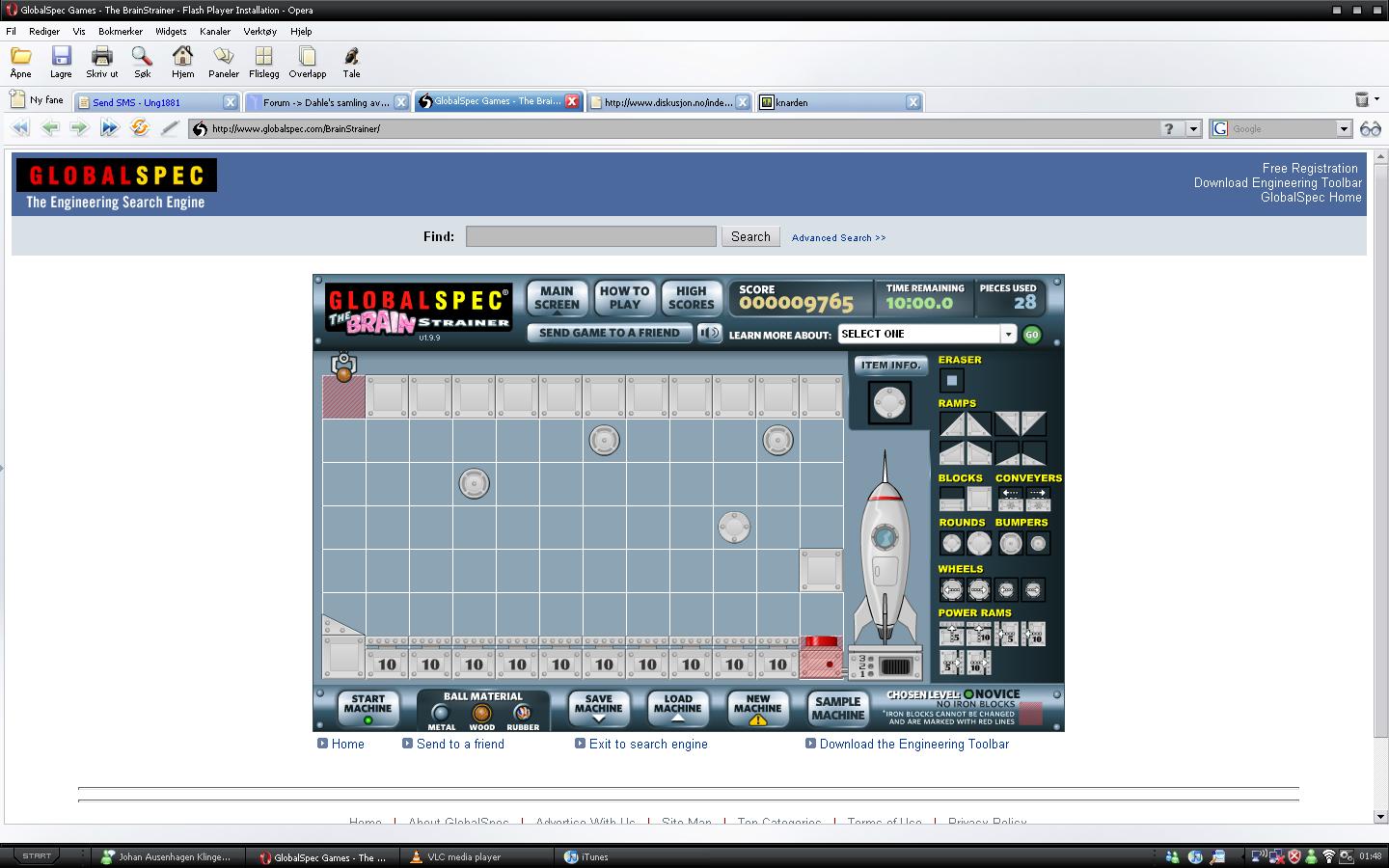Click the green GO button
Image resolution: width=1389 pixels, height=868 pixels.
1032,335
